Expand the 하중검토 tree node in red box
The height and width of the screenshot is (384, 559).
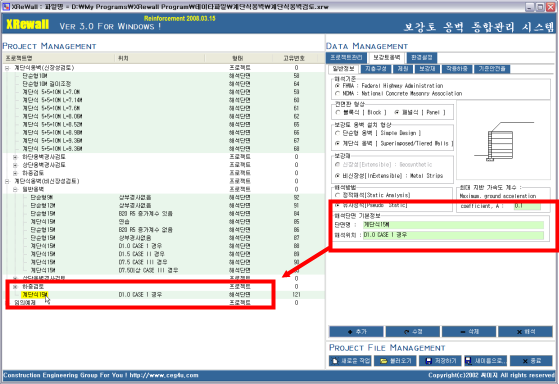pos(15,287)
